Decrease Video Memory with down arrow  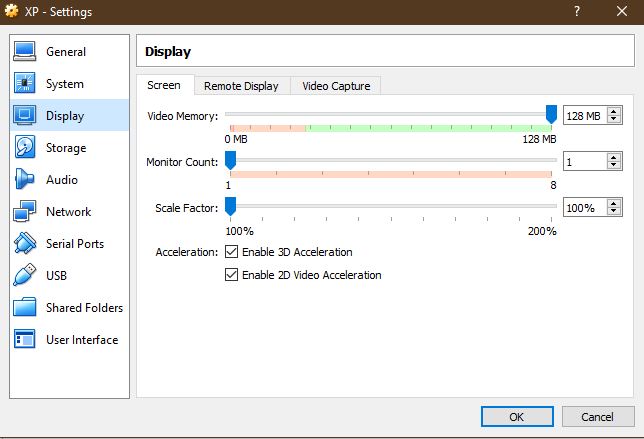pos(614,119)
